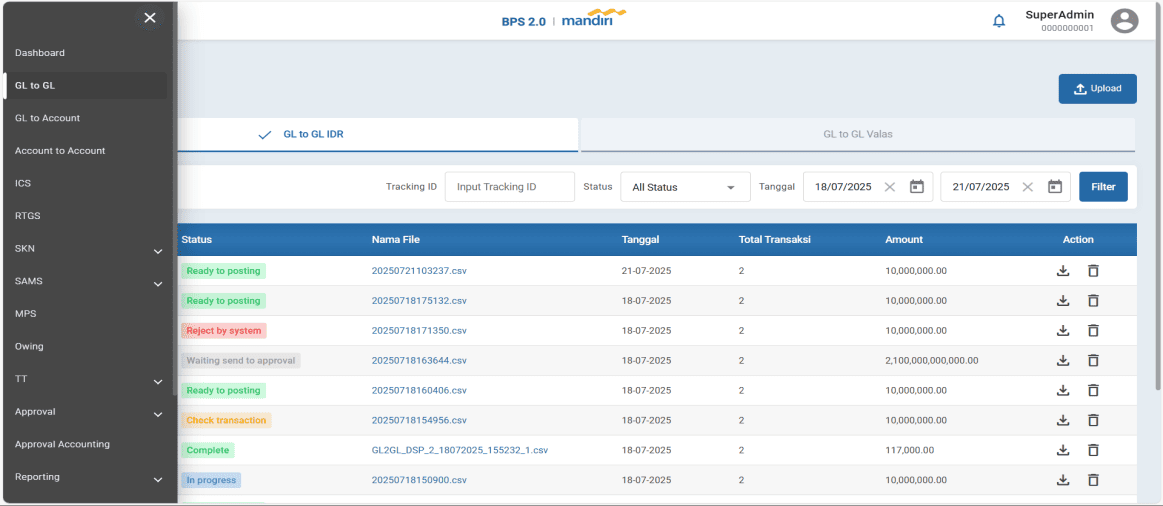Open link GL2GL_DSP_2_18072025_155232_1.csv

(460, 450)
